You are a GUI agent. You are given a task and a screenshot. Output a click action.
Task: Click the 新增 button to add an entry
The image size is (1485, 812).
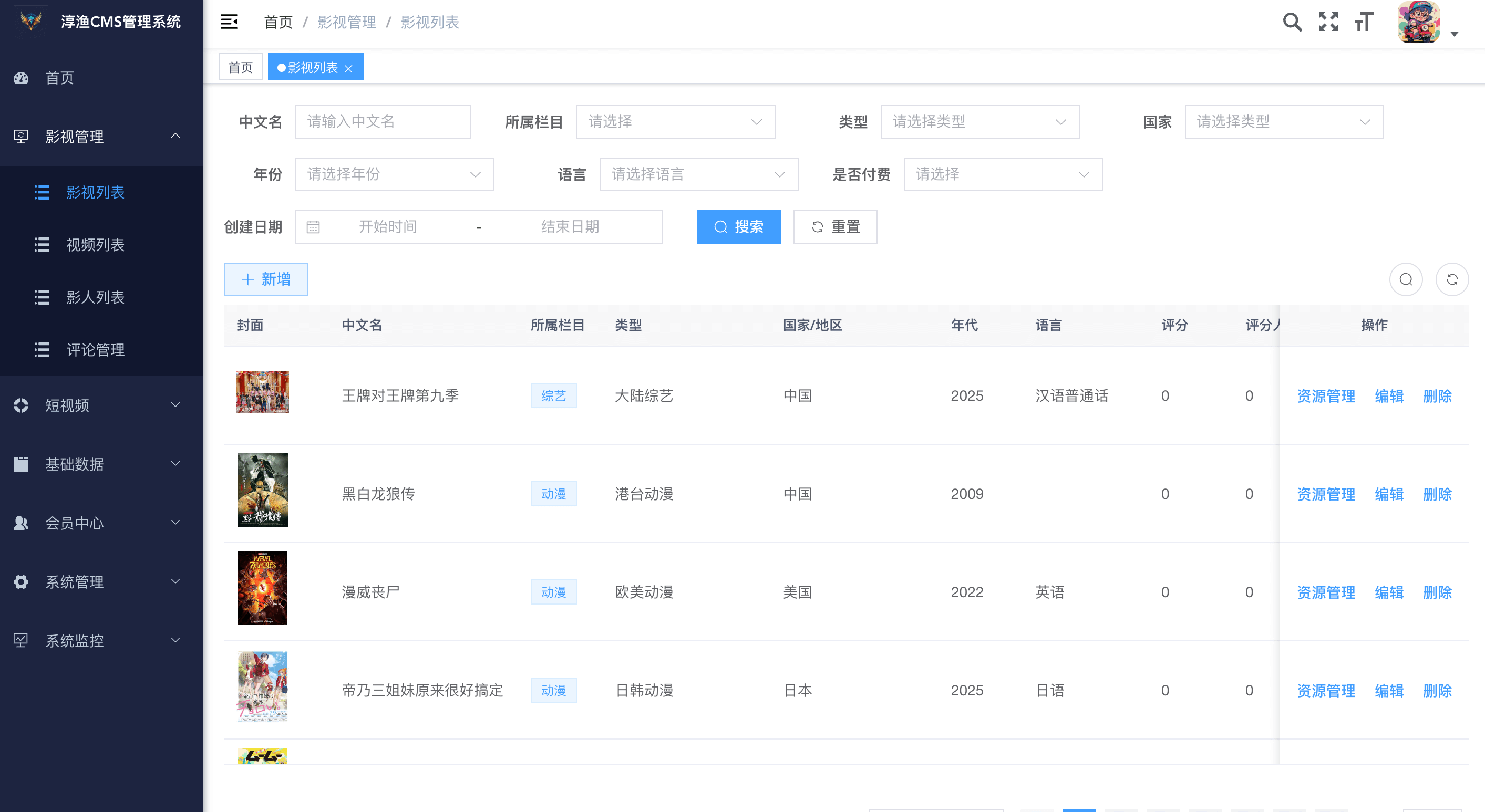tap(265, 279)
